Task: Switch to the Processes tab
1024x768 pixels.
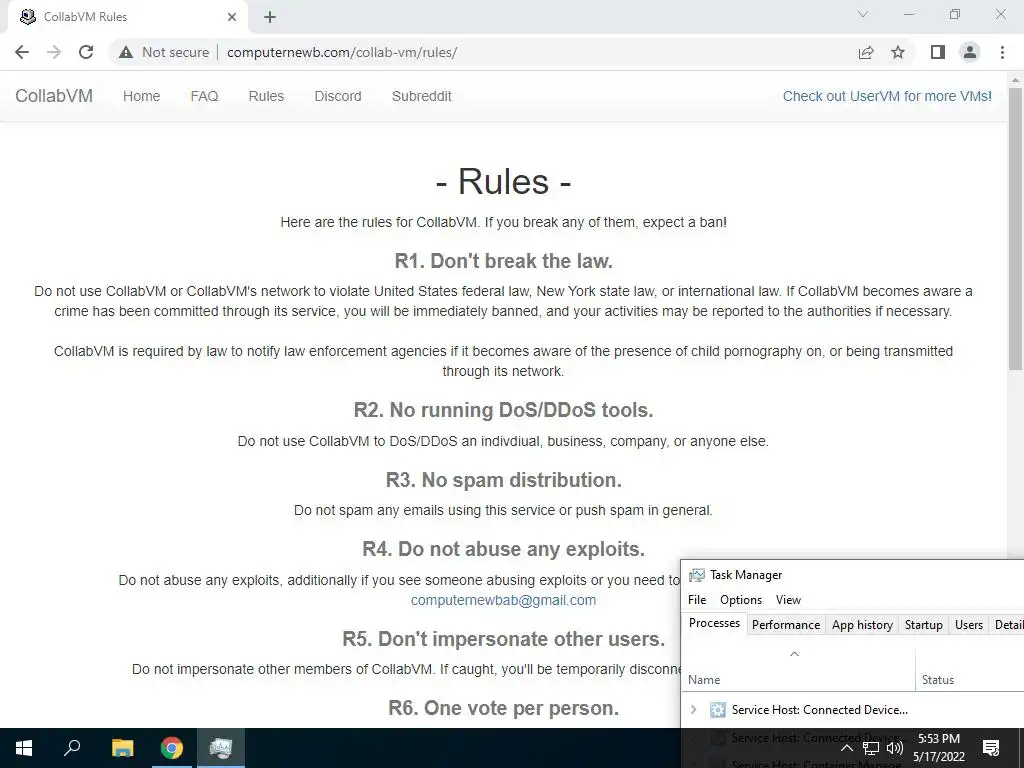Action: click(714, 623)
